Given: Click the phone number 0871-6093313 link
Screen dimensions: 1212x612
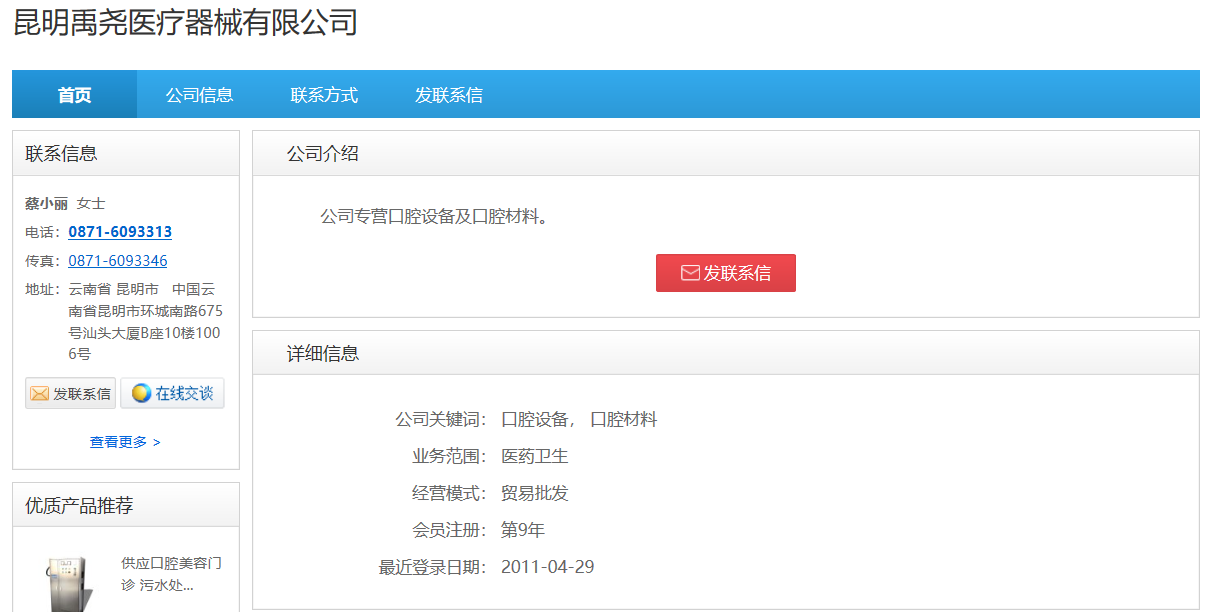Looking at the screenshot, I should 120,232.
